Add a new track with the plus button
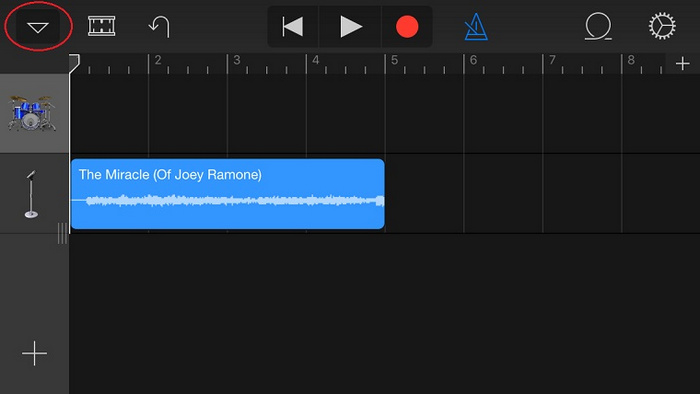The height and width of the screenshot is (394, 700). click(34, 353)
